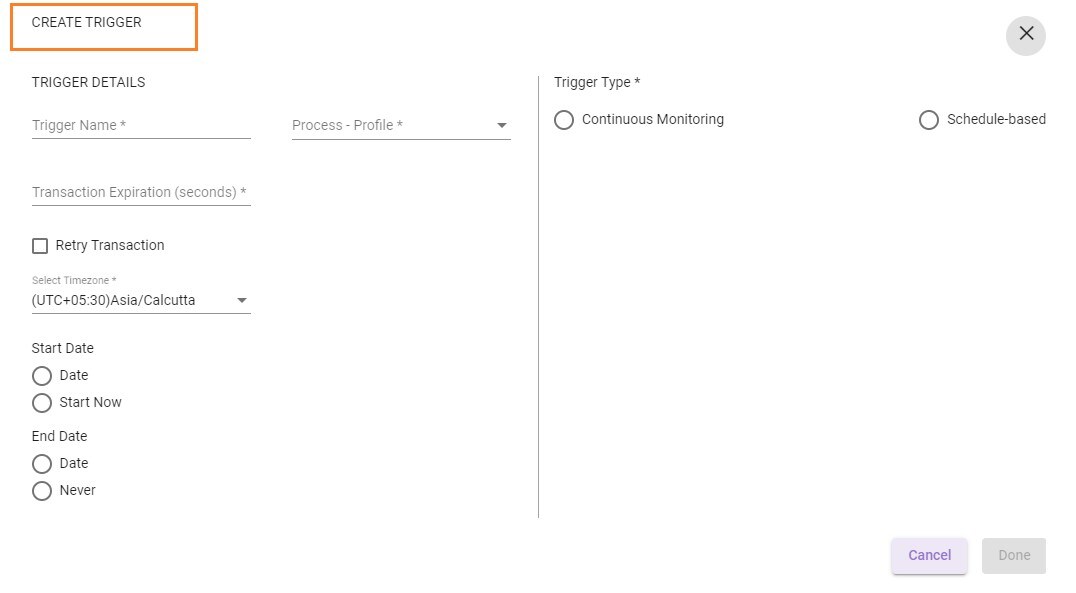
Task: Choose Date under End Date
Action: (x=42, y=464)
